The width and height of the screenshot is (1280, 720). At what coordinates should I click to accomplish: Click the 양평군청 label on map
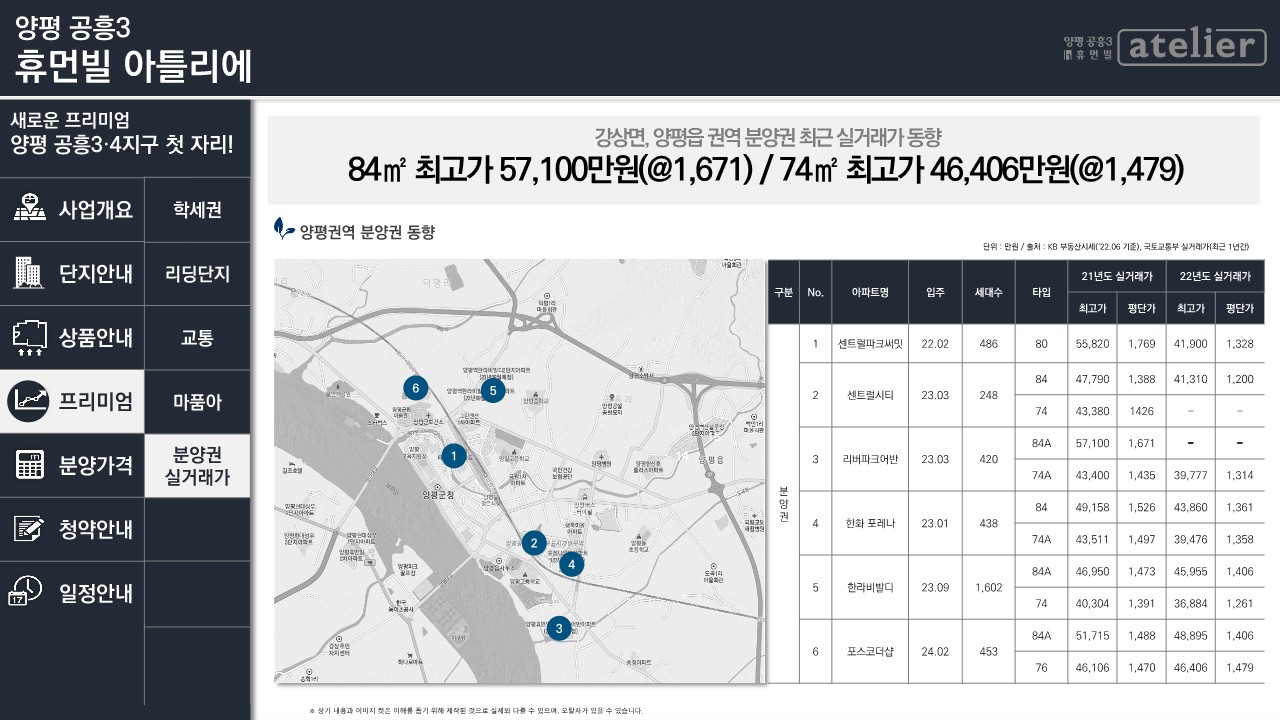coord(438,495)
